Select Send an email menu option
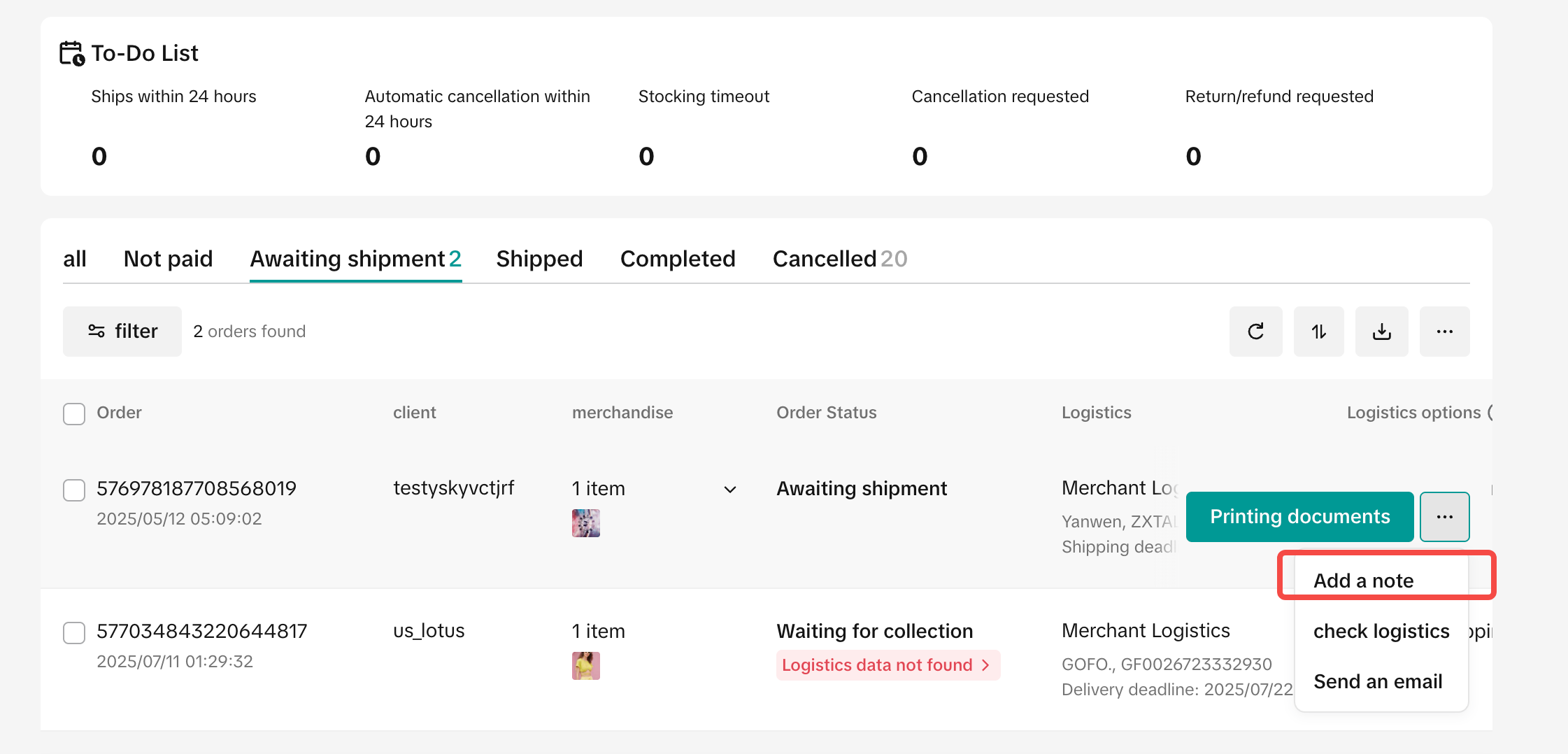1568x754 pixels. tap(1378, 681)
